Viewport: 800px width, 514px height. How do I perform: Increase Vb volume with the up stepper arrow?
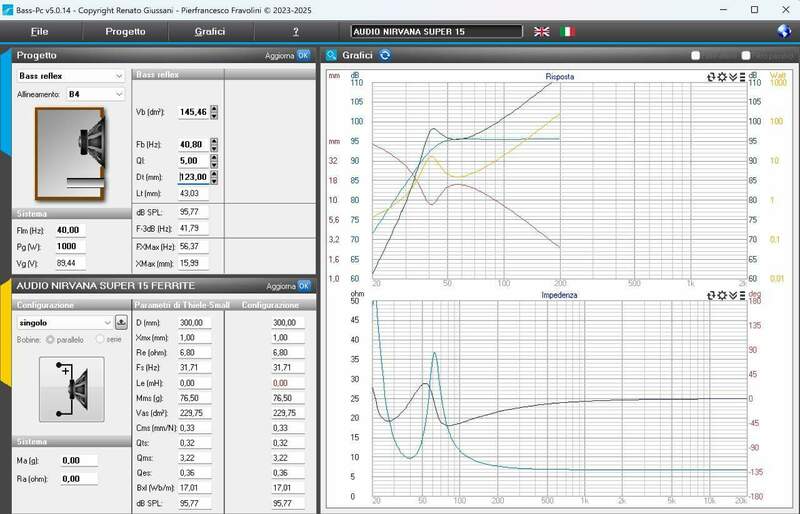click(x=213, y=107)
